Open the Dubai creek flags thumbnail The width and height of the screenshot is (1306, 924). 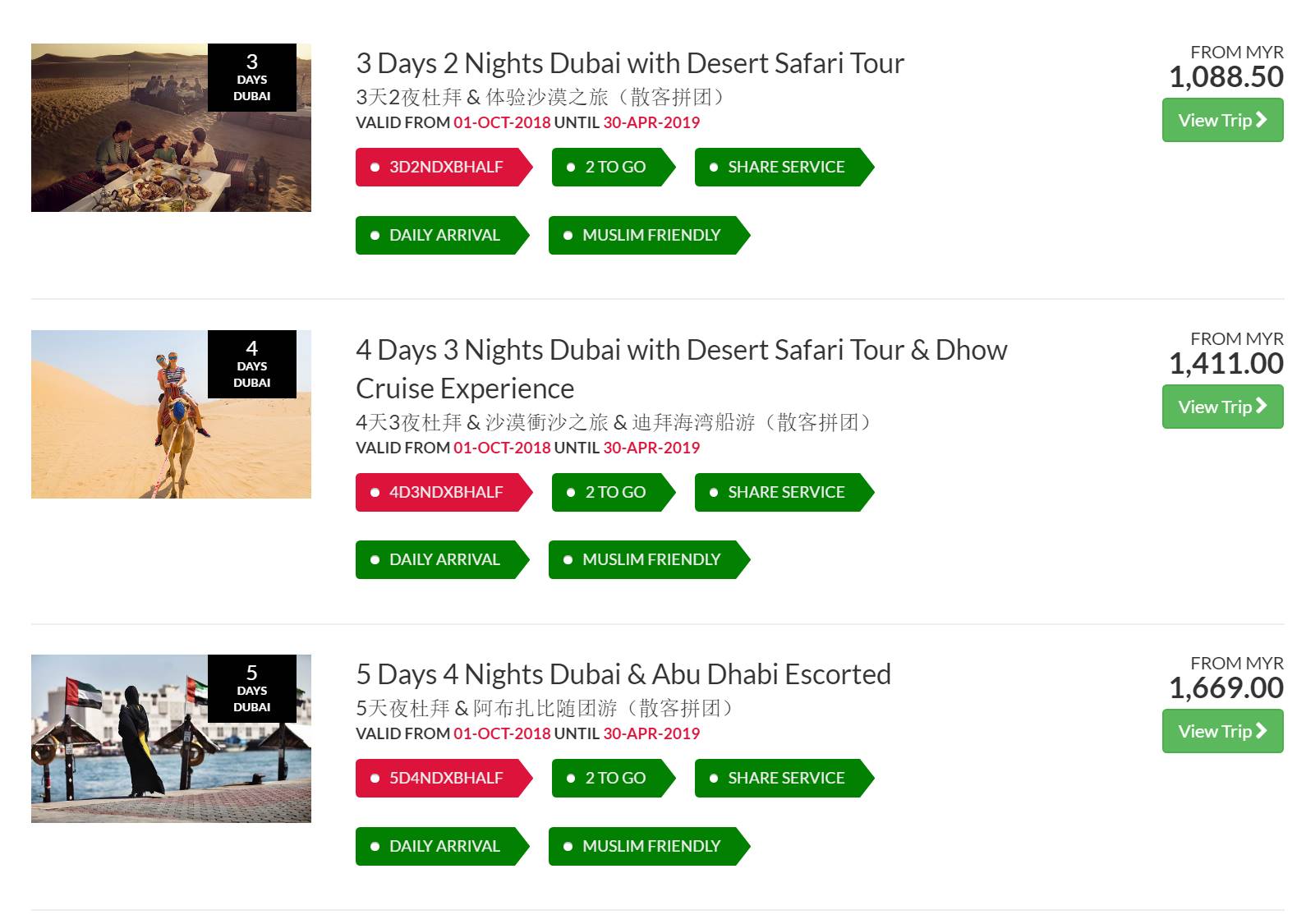click(171, 738)
